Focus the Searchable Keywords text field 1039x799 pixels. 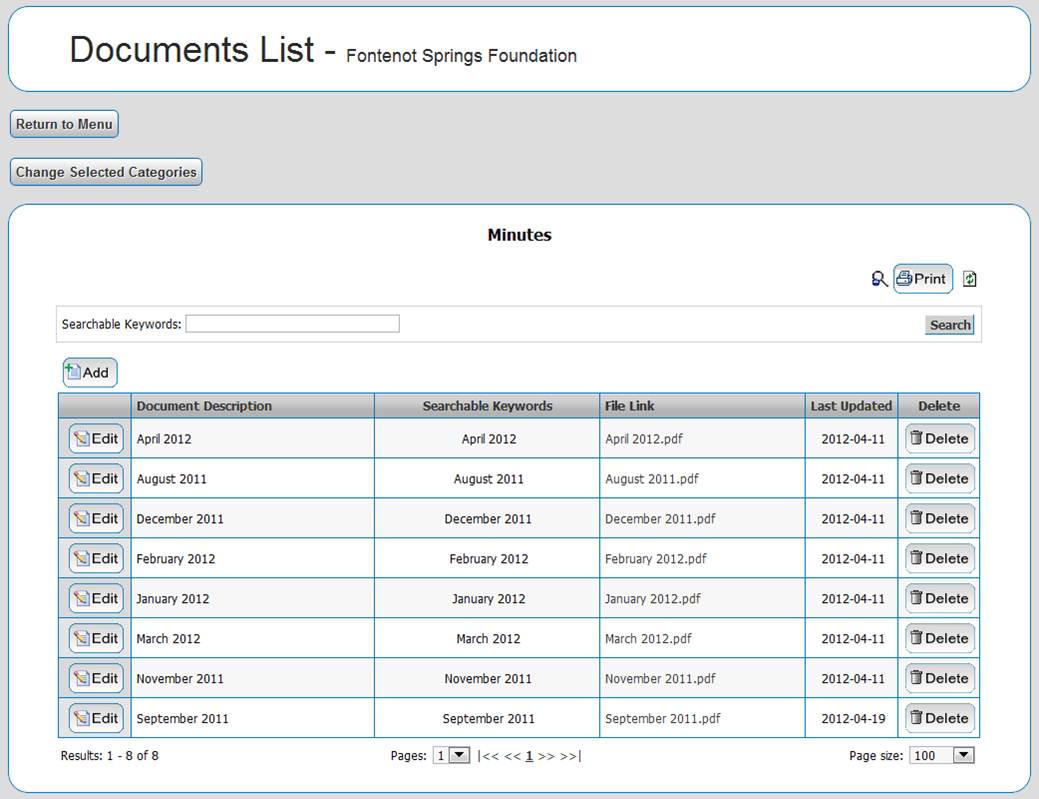coord(292,324)
